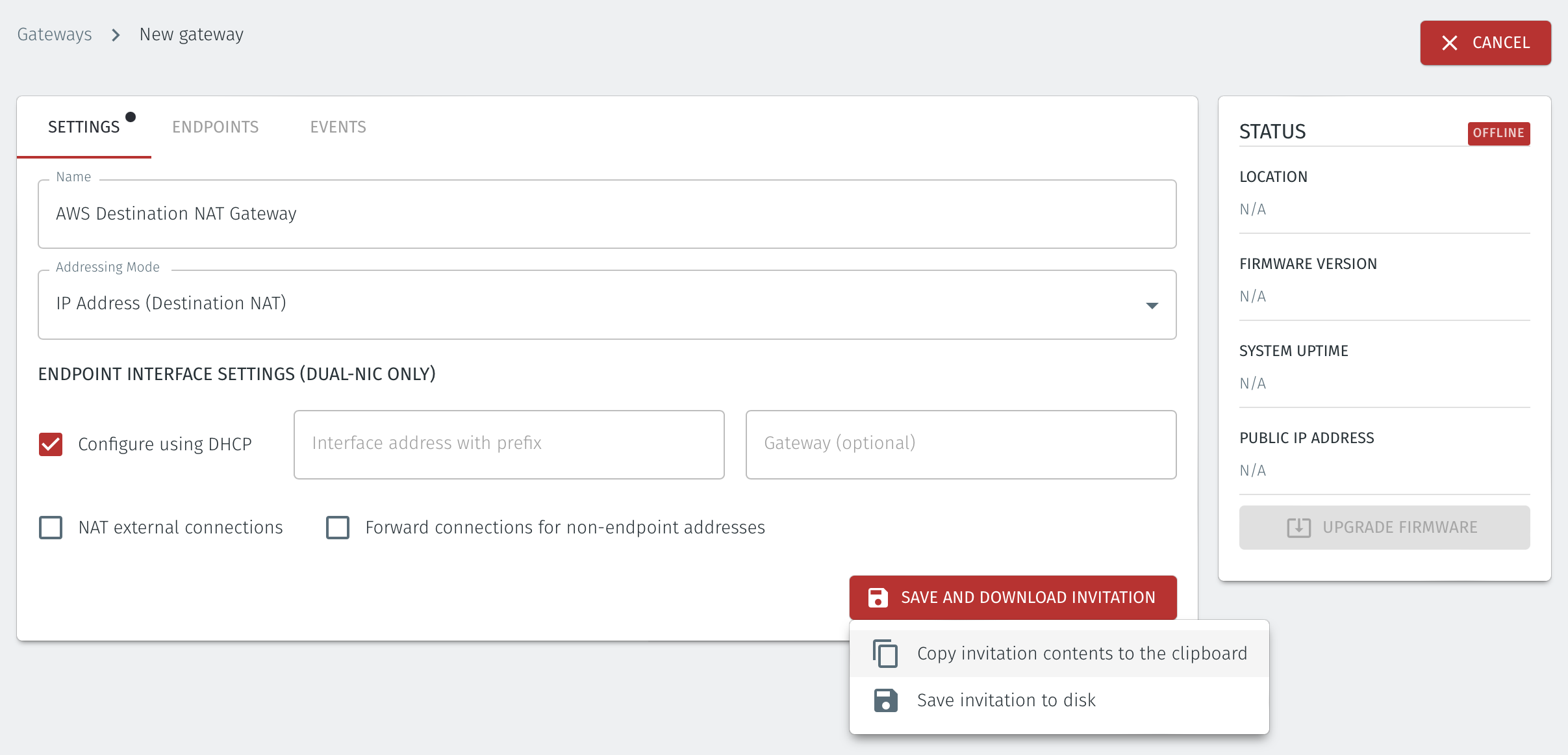Click the Cancel button
1568x755 pixels.
(x=1486, y=43)
